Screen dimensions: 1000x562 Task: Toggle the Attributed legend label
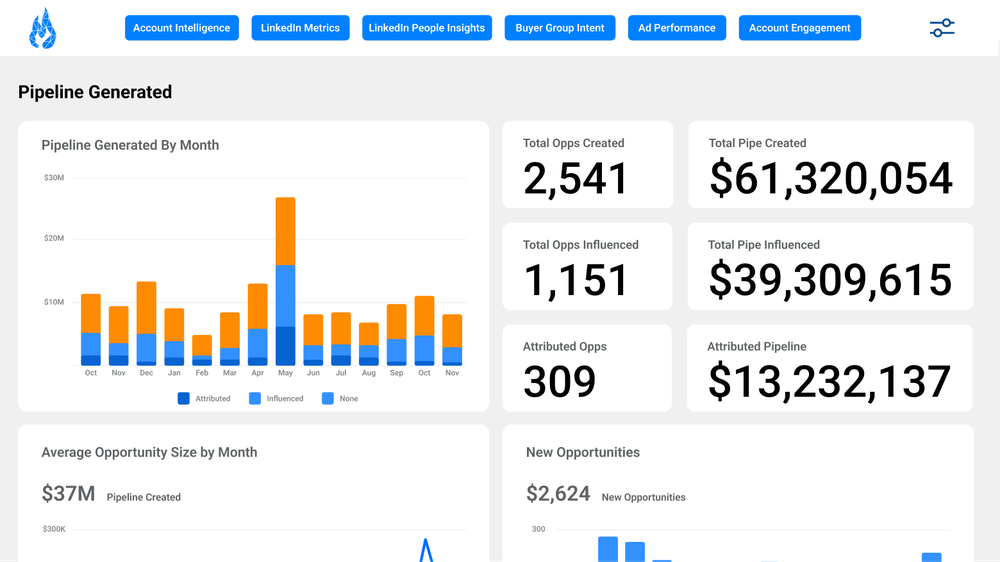pos(213,399)
